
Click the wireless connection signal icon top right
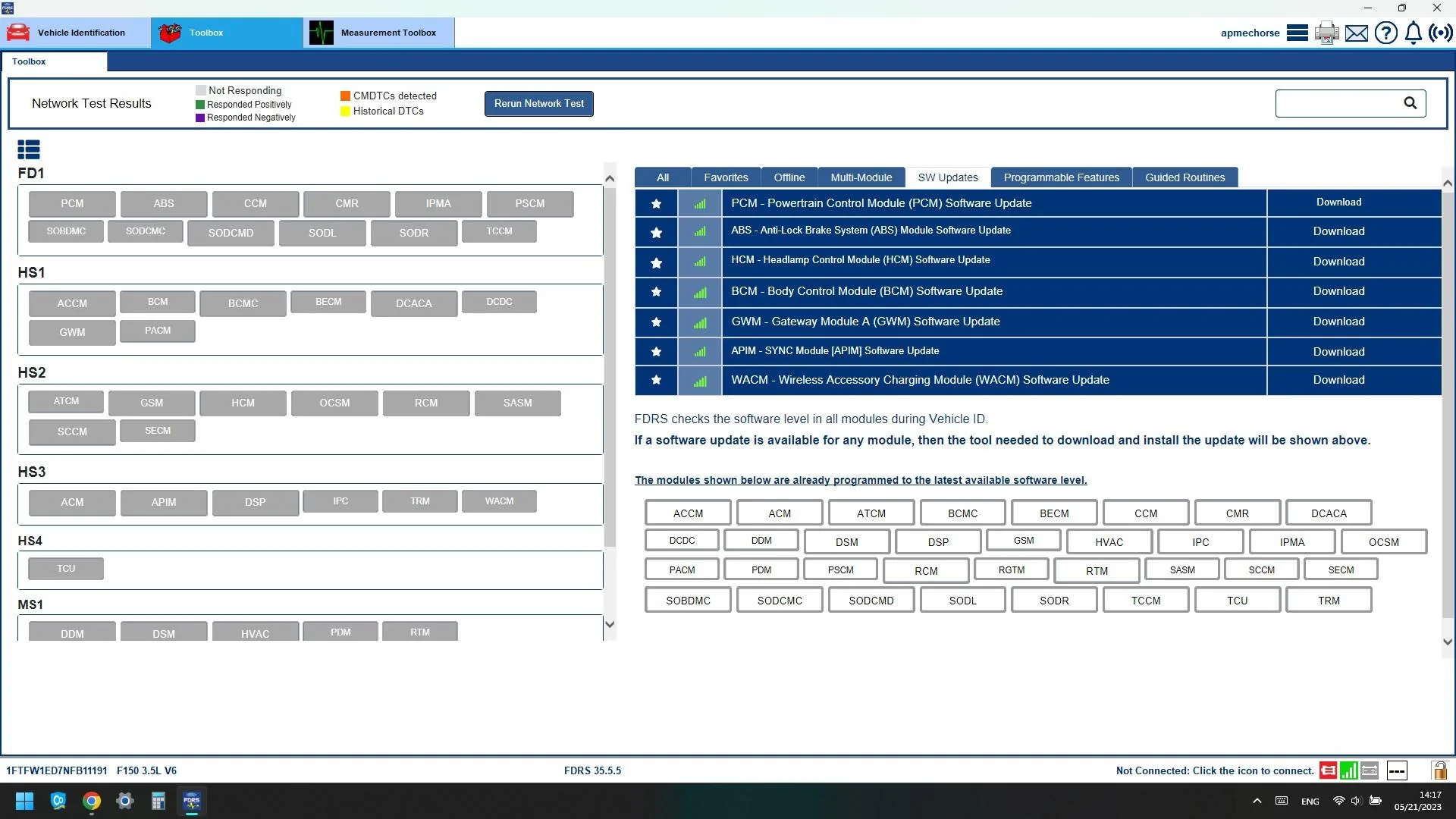click(x=1440, y=33)
